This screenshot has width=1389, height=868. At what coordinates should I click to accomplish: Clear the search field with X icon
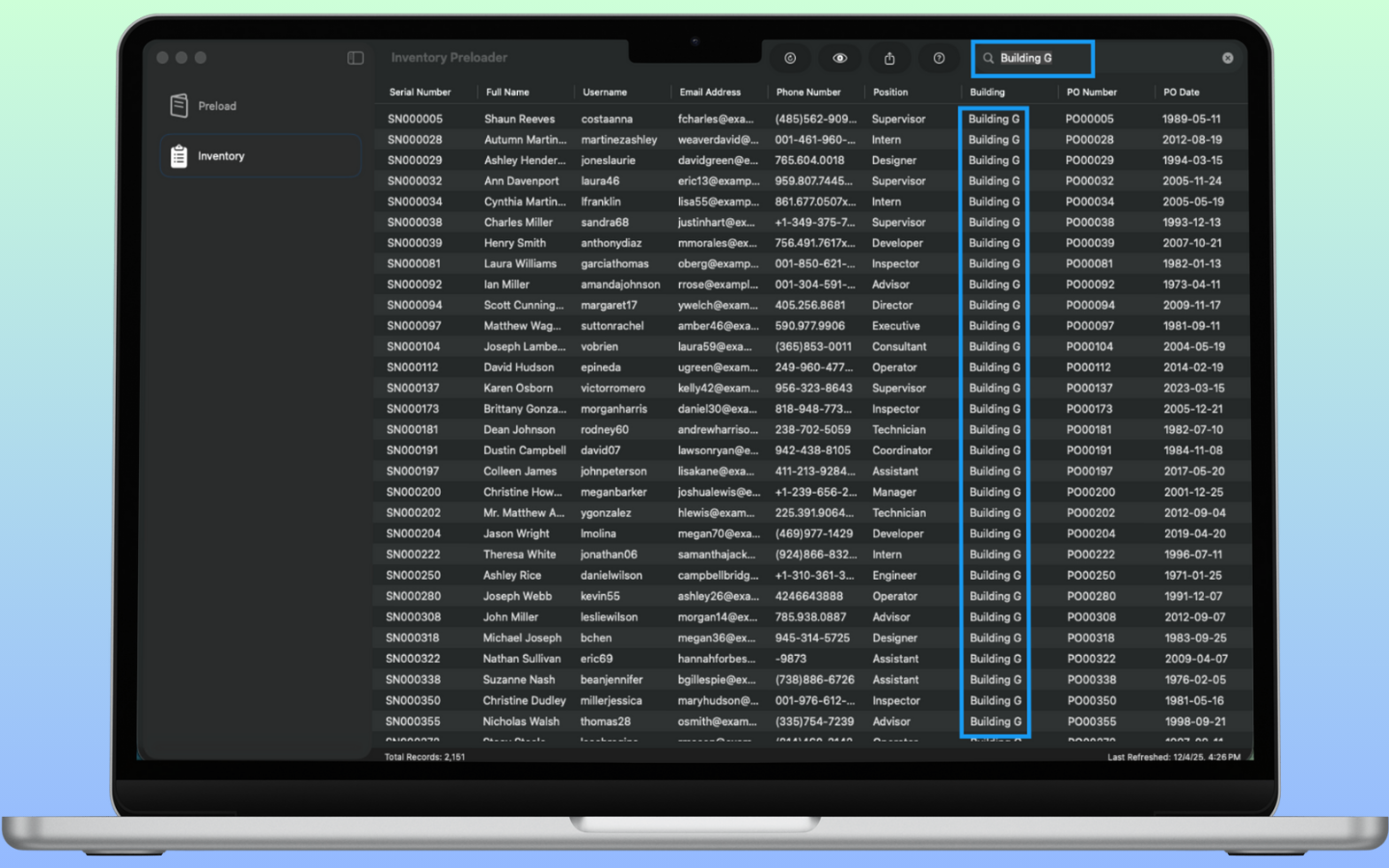(1227, 58)
